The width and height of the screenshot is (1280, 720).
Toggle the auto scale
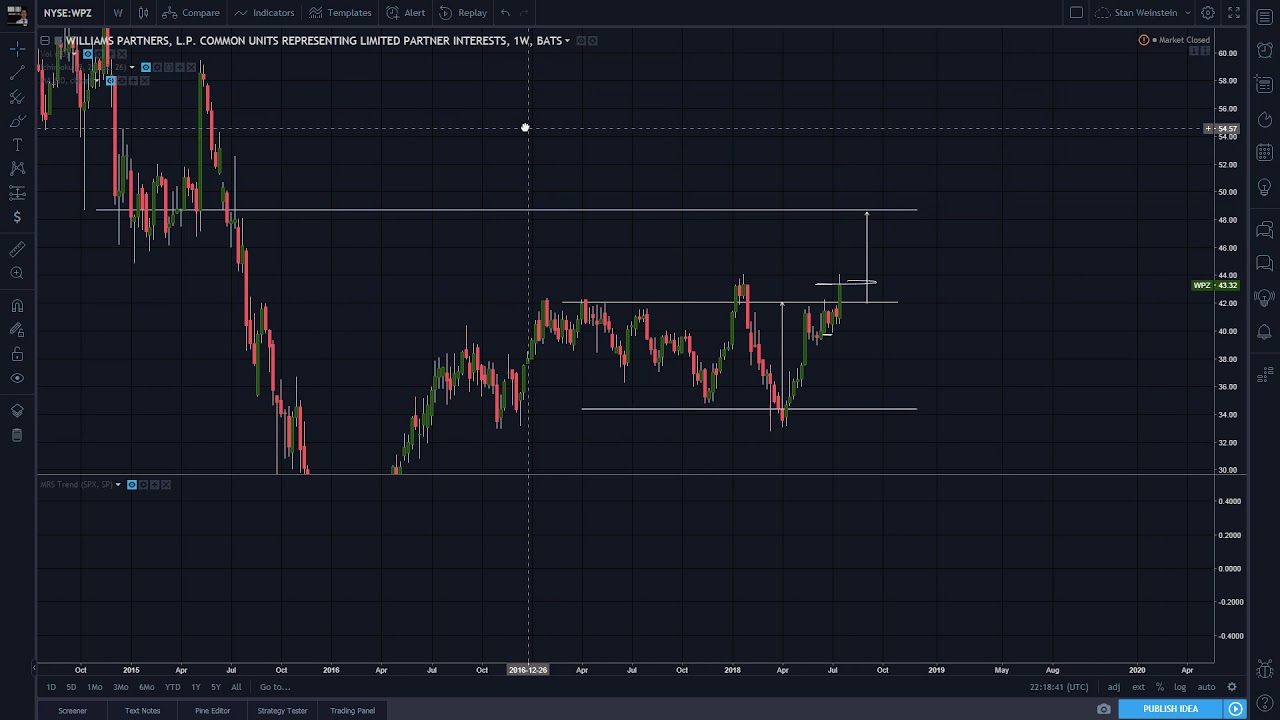coord(1206,687)
